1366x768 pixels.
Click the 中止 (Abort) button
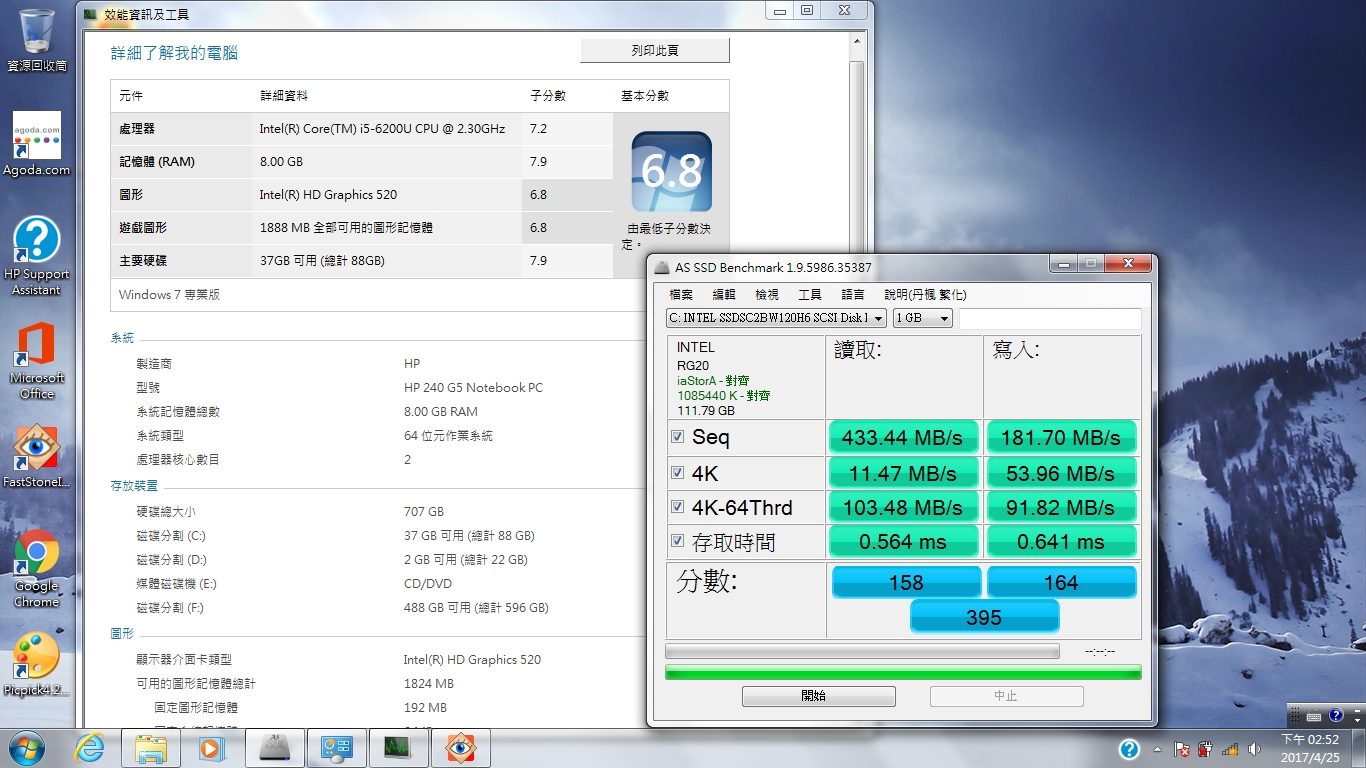tap(1006, 696)
